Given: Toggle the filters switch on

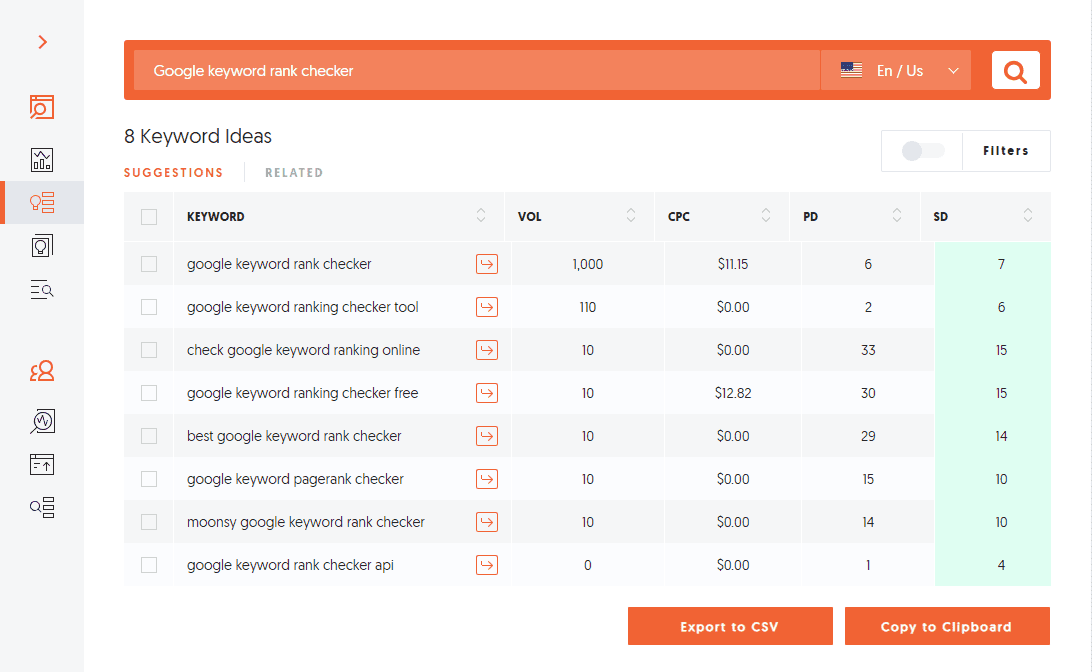Looking at the screenshot, I should point(922,150).
